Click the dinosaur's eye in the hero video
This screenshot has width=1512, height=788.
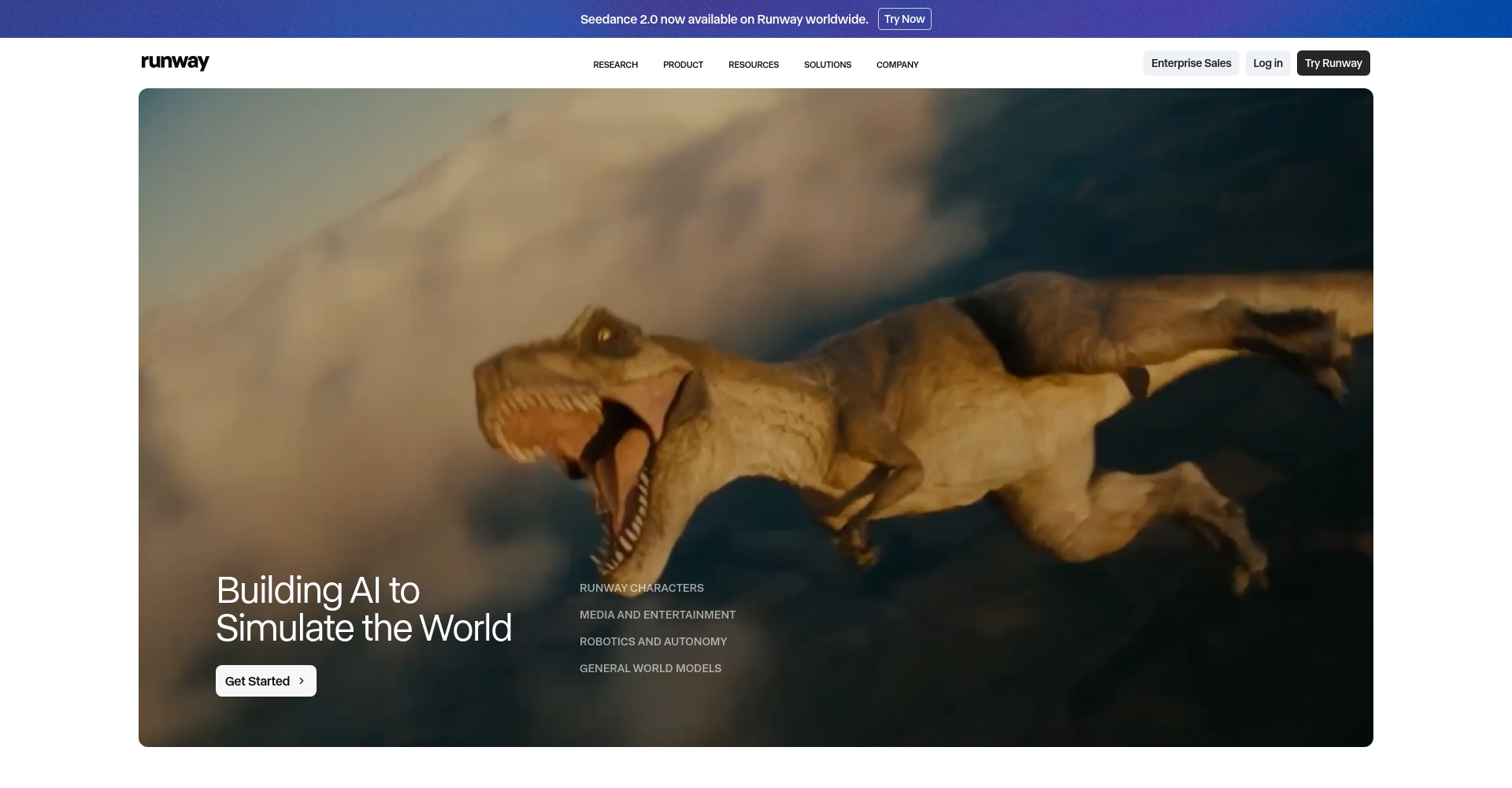pyautogui.click(x=605, y=335)
